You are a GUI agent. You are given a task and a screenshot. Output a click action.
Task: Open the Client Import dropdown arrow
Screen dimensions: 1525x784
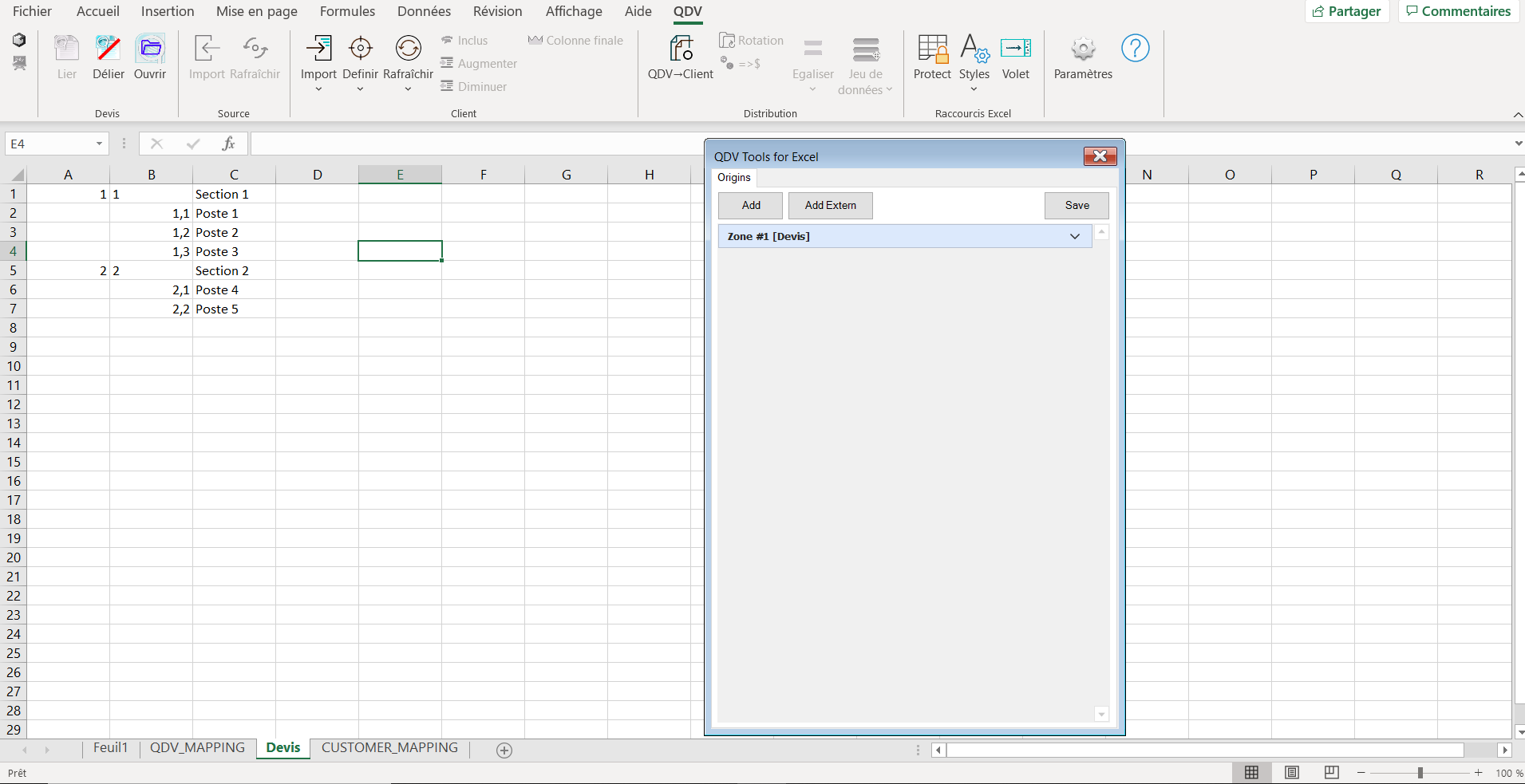pos(318,89)
